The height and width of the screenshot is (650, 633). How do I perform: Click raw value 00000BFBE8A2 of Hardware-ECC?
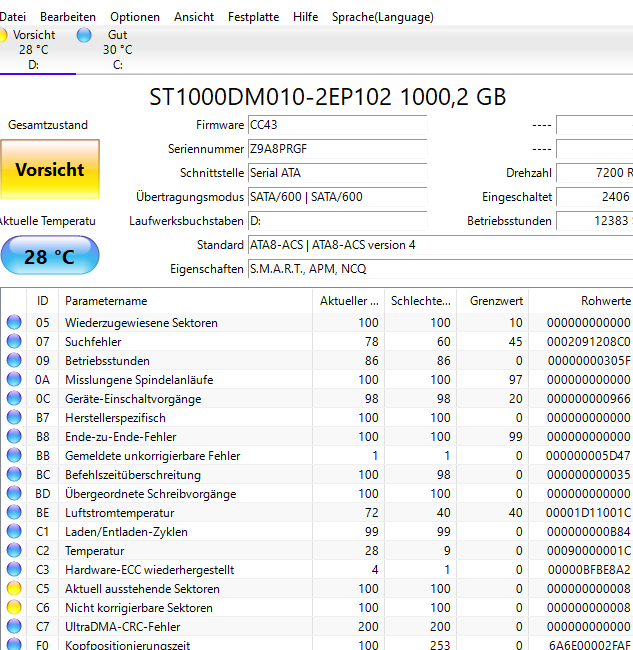click(x=589, y=570)
